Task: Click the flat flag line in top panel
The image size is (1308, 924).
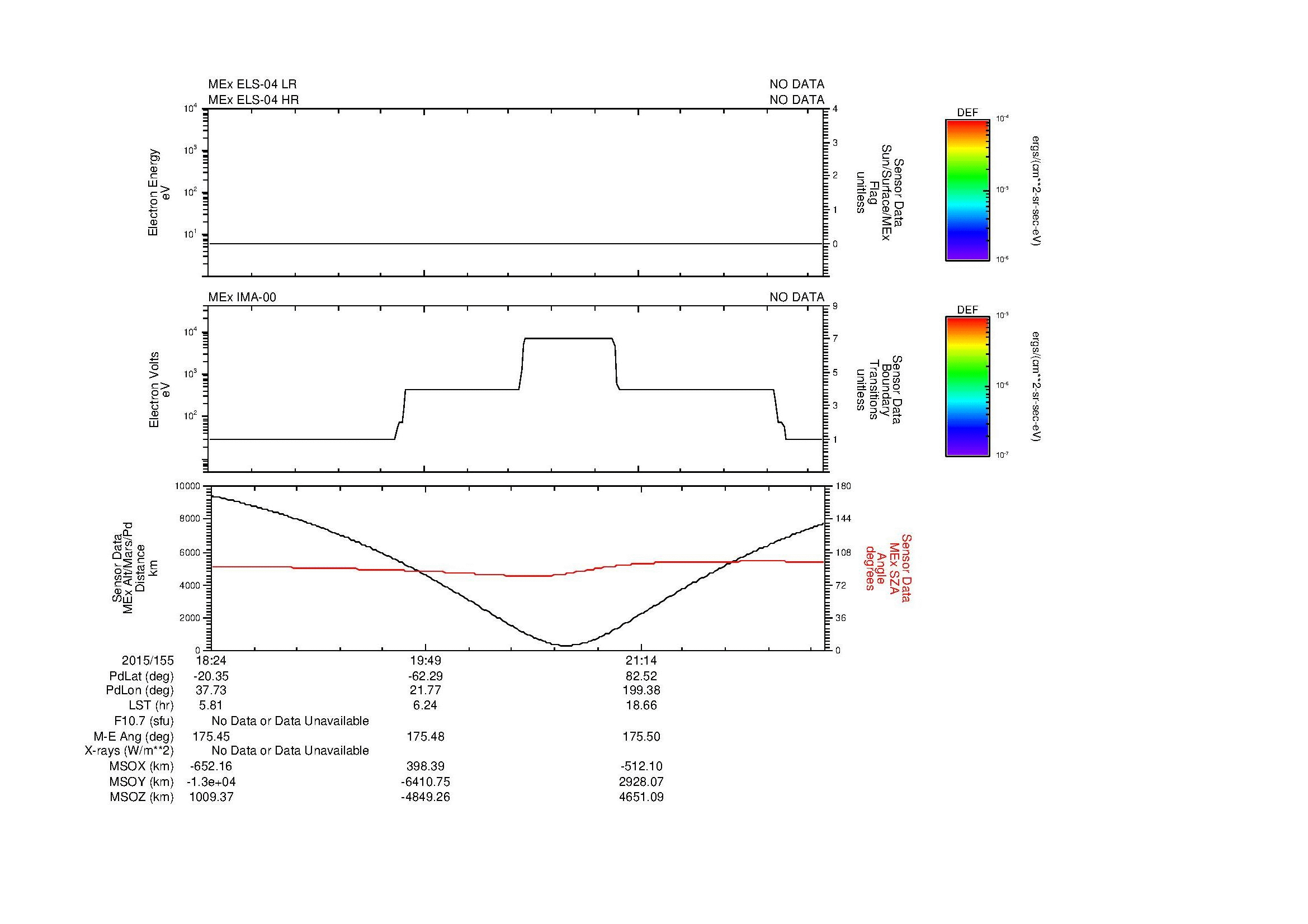Action: coord(516,244)
